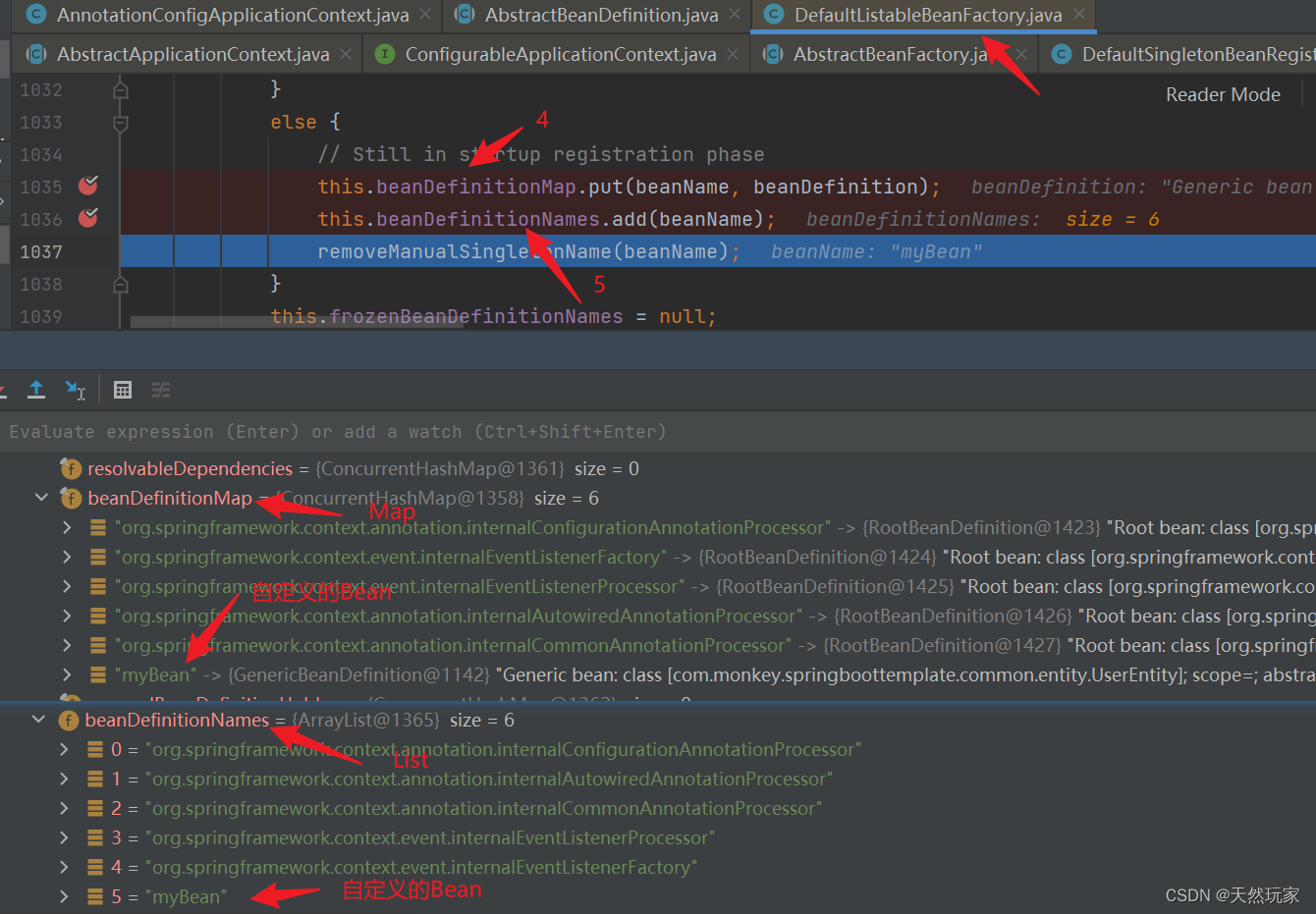Collapse the beanDefinitionMap node
The height and width of the screenshot is (914, 1316).
pyautogui.click(x=41, y=498)
